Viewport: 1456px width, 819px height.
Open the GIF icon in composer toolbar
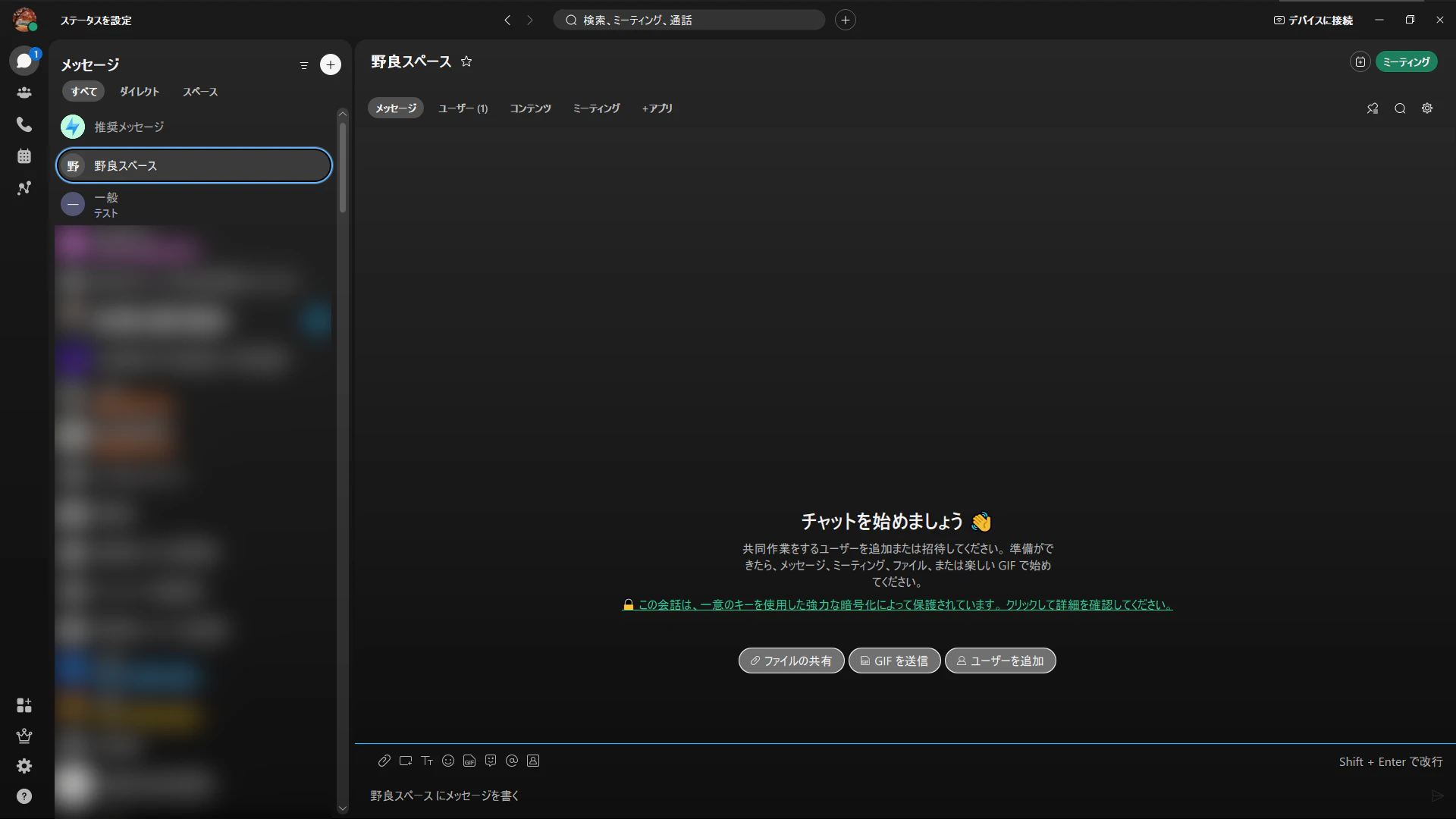(x=469, y=761)
